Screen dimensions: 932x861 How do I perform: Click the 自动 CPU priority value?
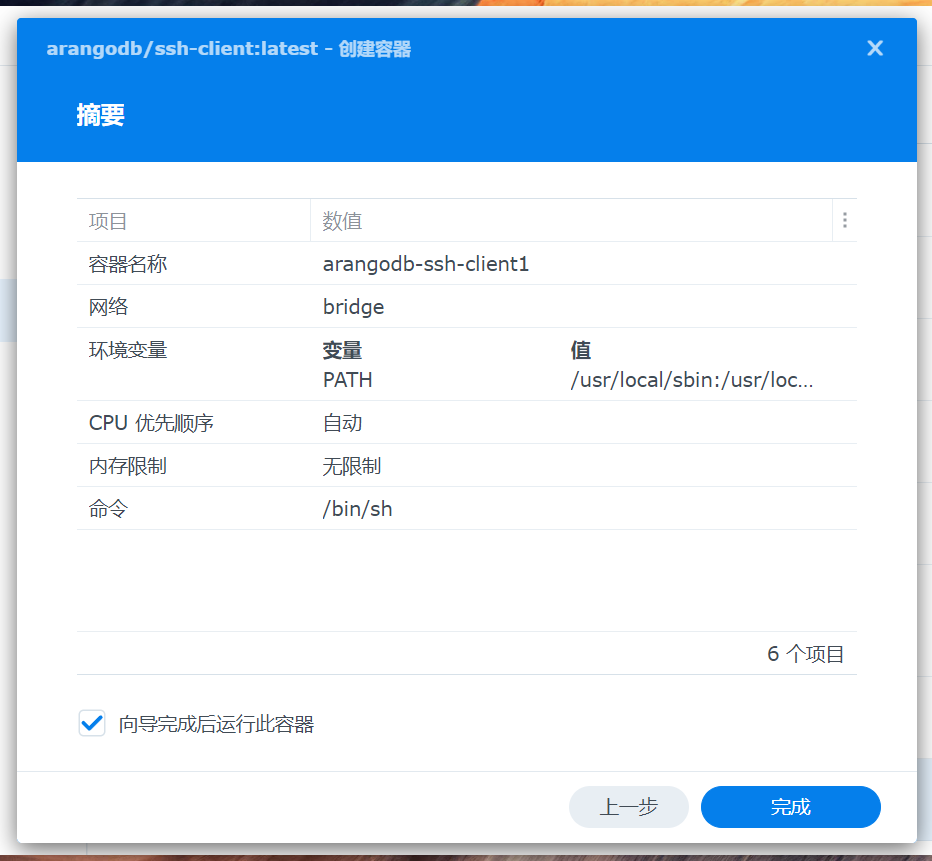(342, 423)
